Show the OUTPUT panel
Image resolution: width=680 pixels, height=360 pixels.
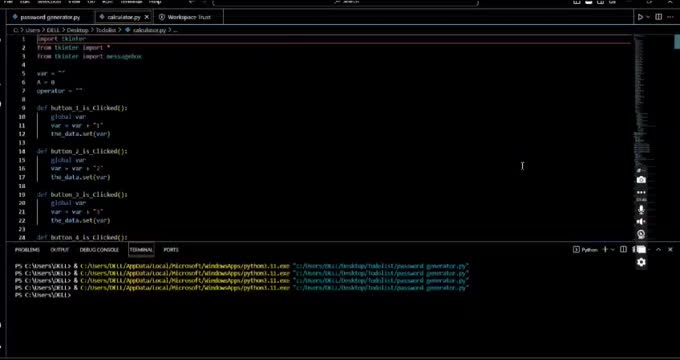pyautogui.click(x=60, y=250)
